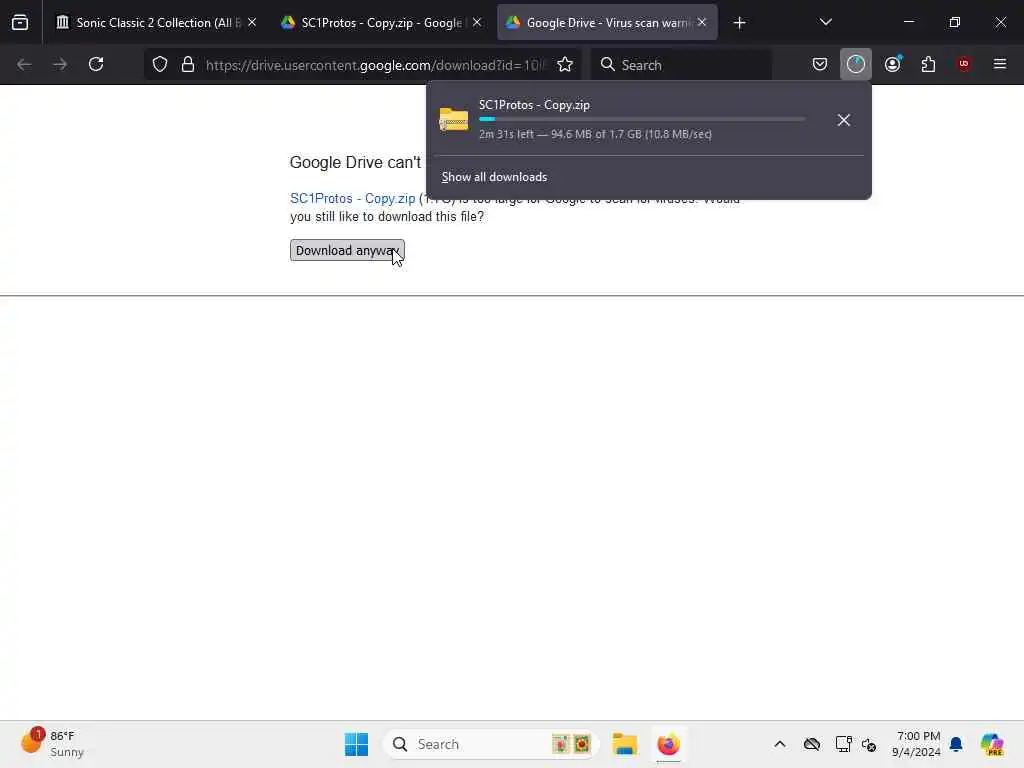Open Firefox account icon
Screen dimensions: 1024x768
(893, 64)
